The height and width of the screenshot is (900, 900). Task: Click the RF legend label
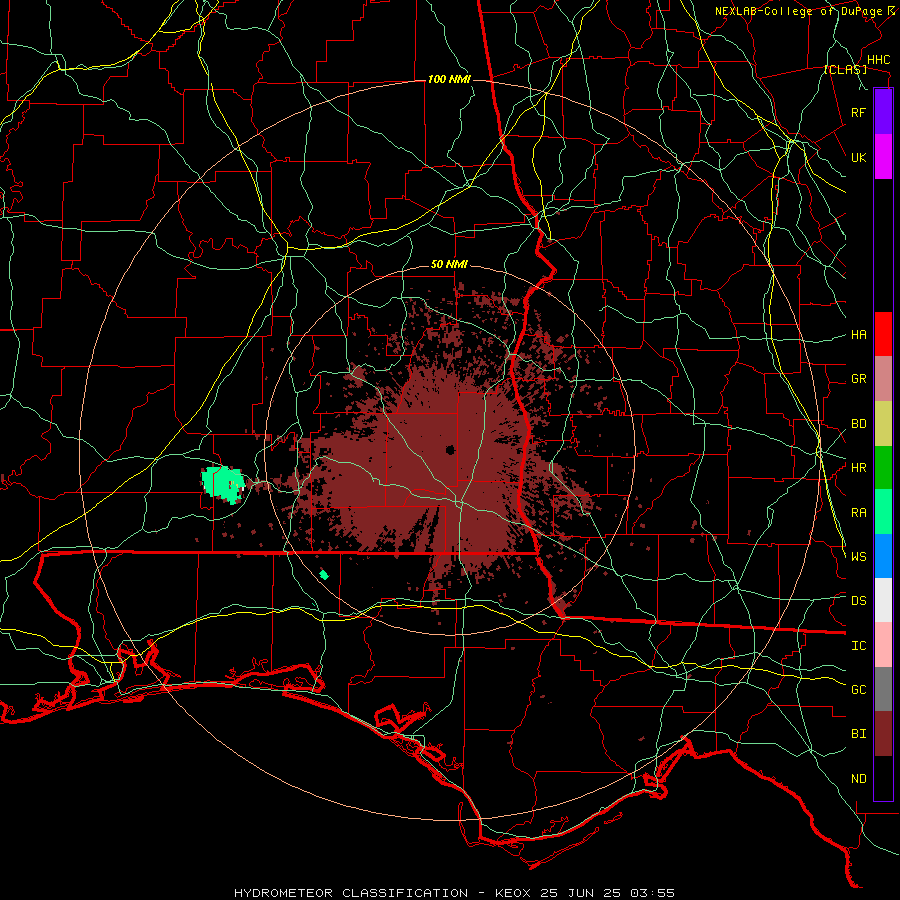[x=858, y=113]
